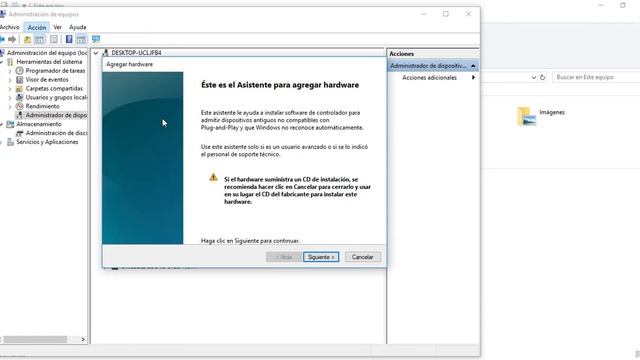
Task: Click the Rendimiento gauge icon
Action: (x=19, y=106)
